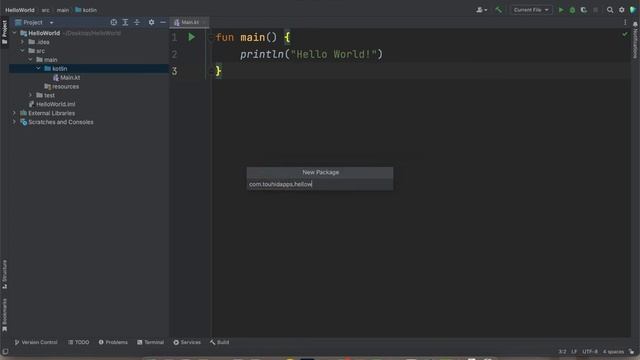Click line number 3 in gutter
Image resolution: width=640 pixels, height=360 pixels.
[x=174, y=71]
